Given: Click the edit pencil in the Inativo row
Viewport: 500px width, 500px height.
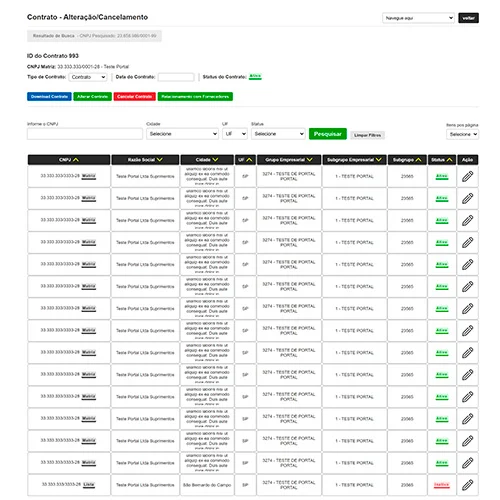Looking at the screenshot, I should tap(467, 485).
